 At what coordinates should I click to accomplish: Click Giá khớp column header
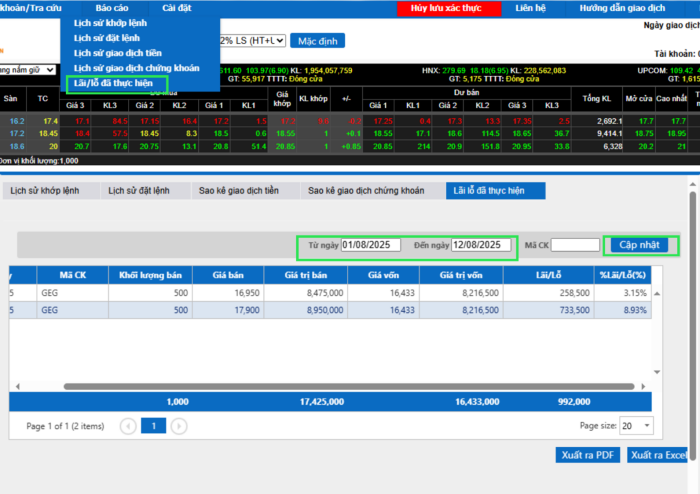click(x=282, y=99)
